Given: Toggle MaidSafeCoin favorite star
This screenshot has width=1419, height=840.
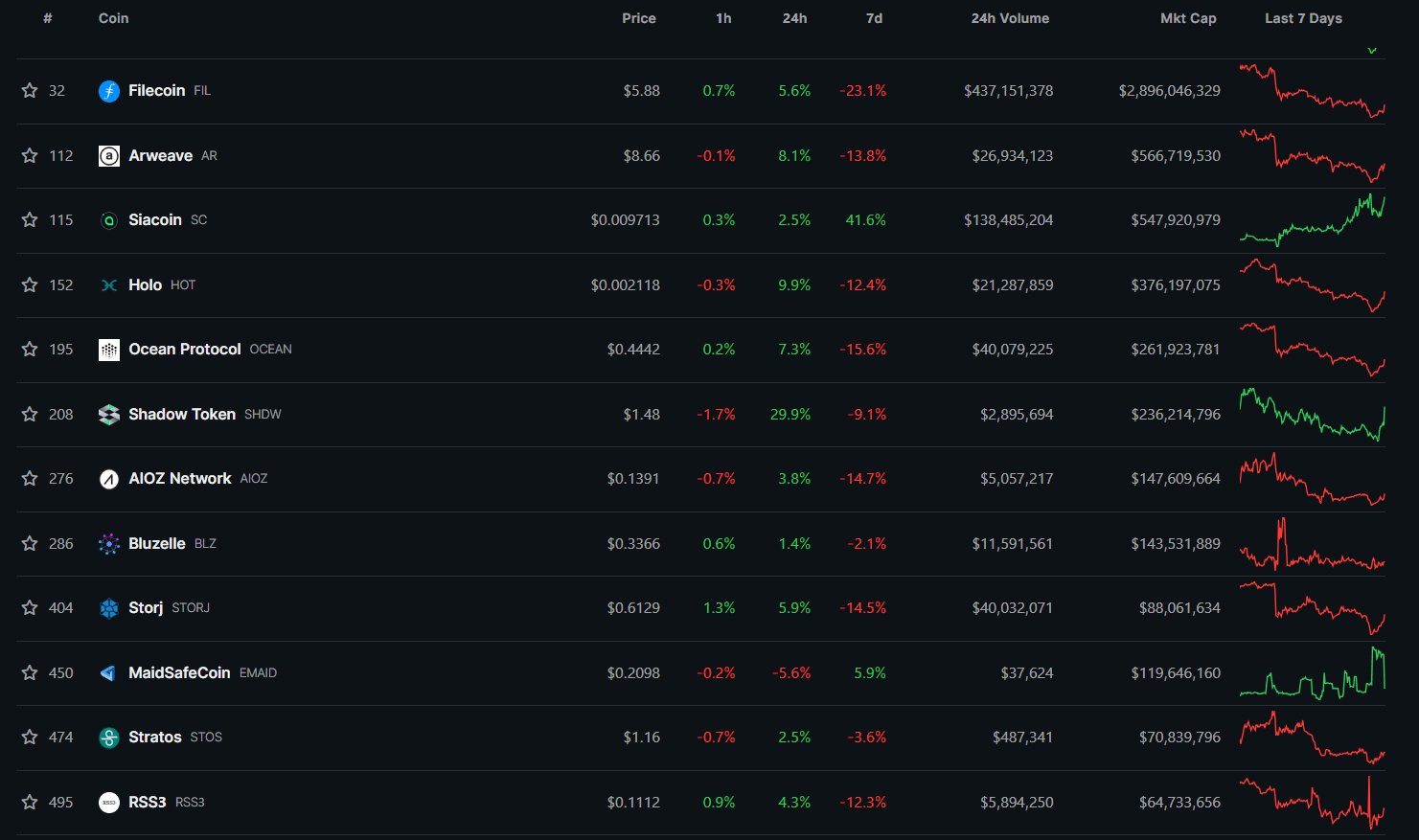Looking at the screenshot, I should (30, 672).
